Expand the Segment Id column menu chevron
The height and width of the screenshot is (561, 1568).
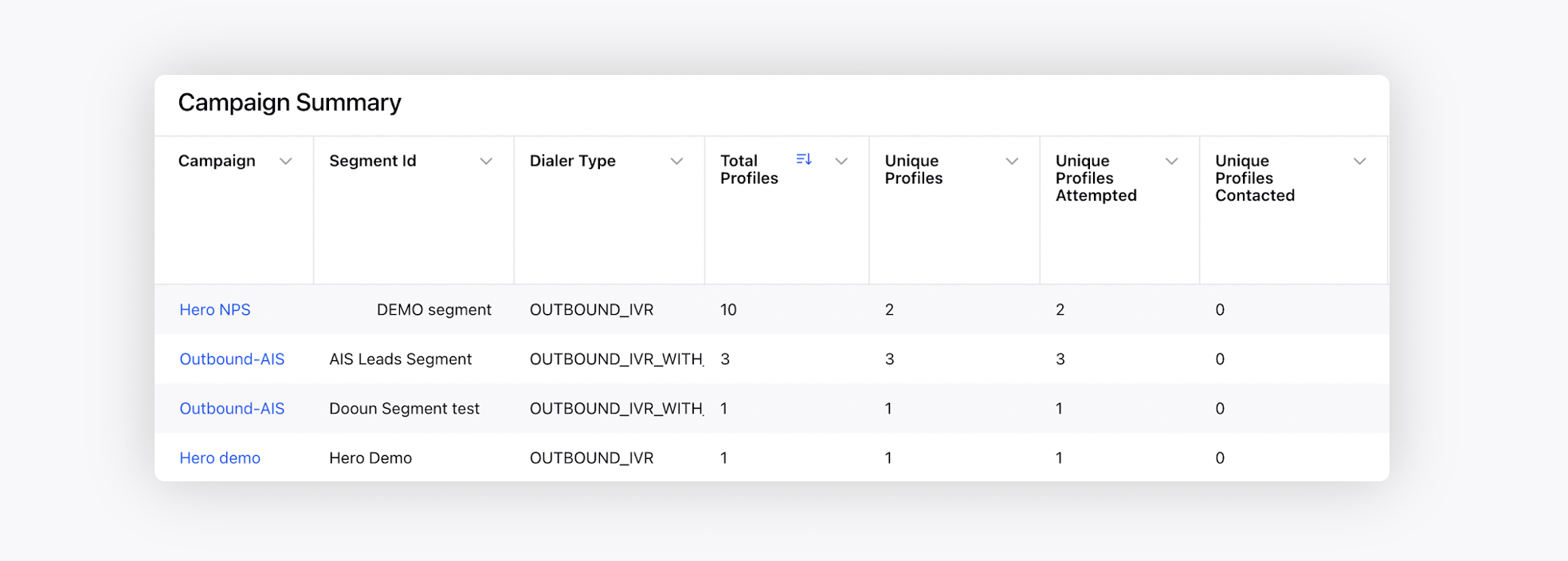[x=486, y=161]
